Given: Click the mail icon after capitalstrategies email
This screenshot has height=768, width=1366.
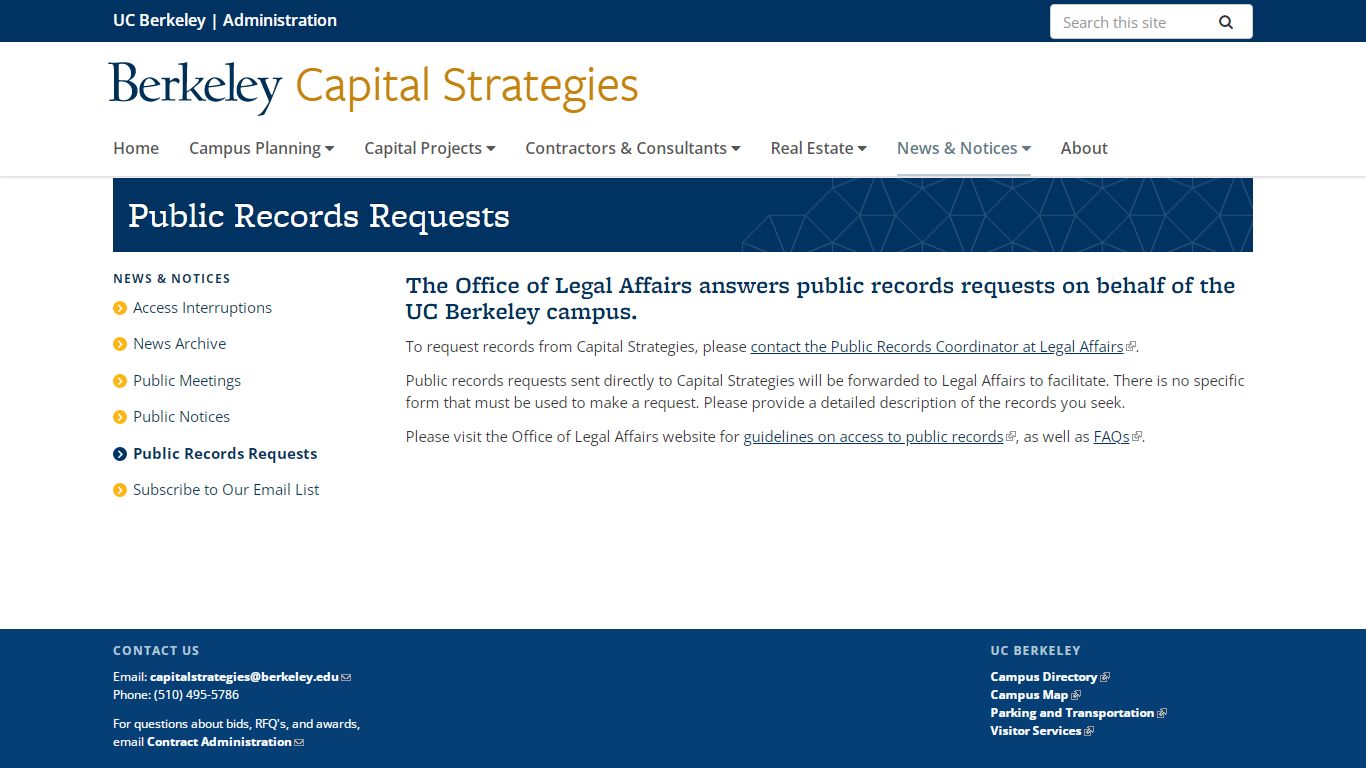Looking at the screenshot, I should [346, 677].
